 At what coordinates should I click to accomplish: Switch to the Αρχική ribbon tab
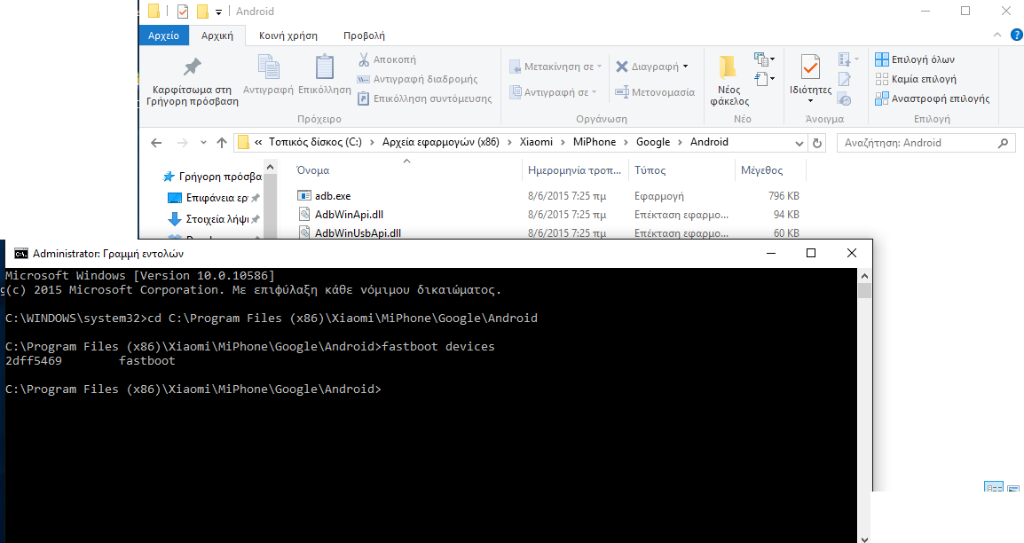coord(217,35)
